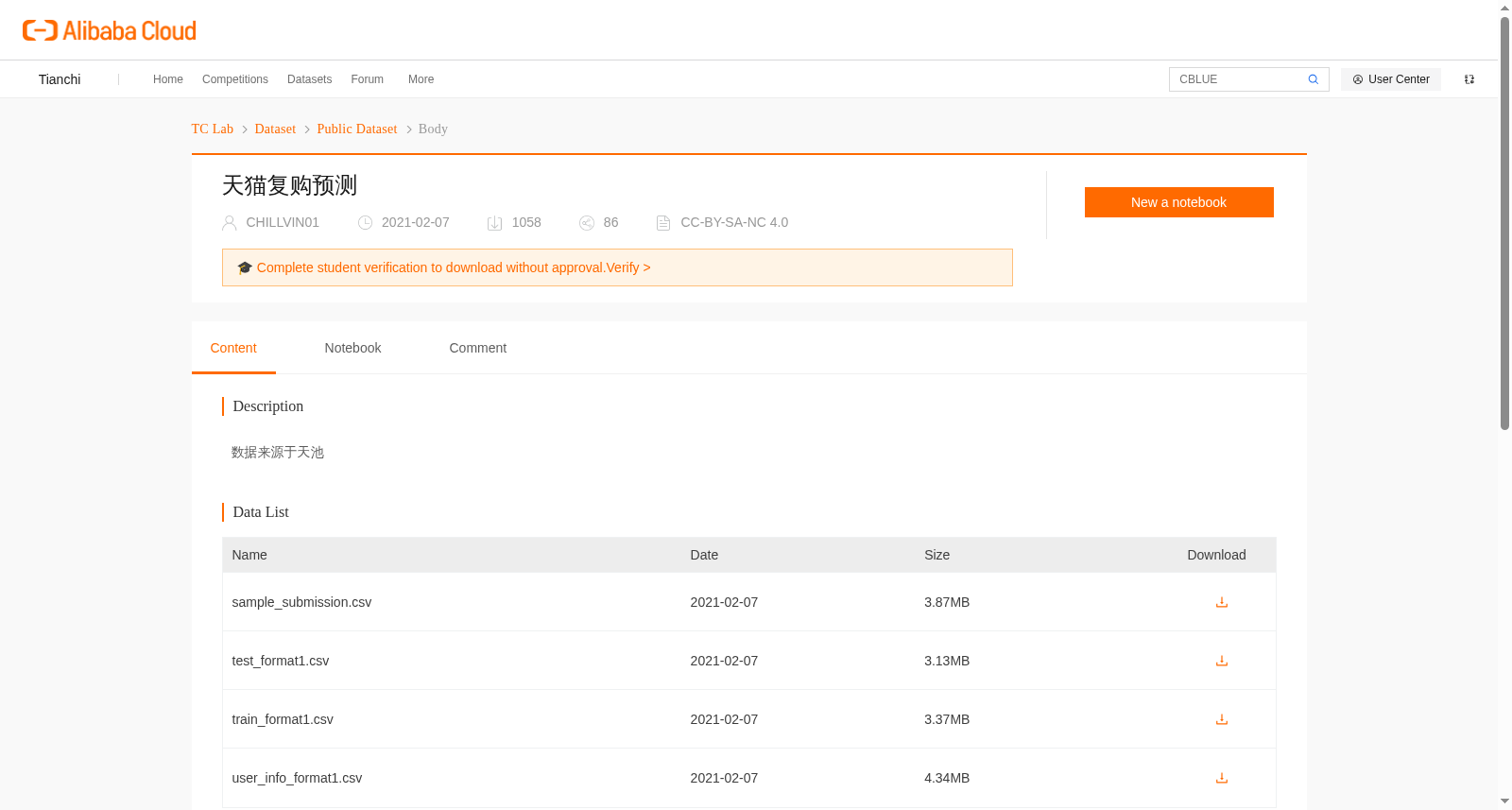Open the Datasets menu item

click(310, 79)
